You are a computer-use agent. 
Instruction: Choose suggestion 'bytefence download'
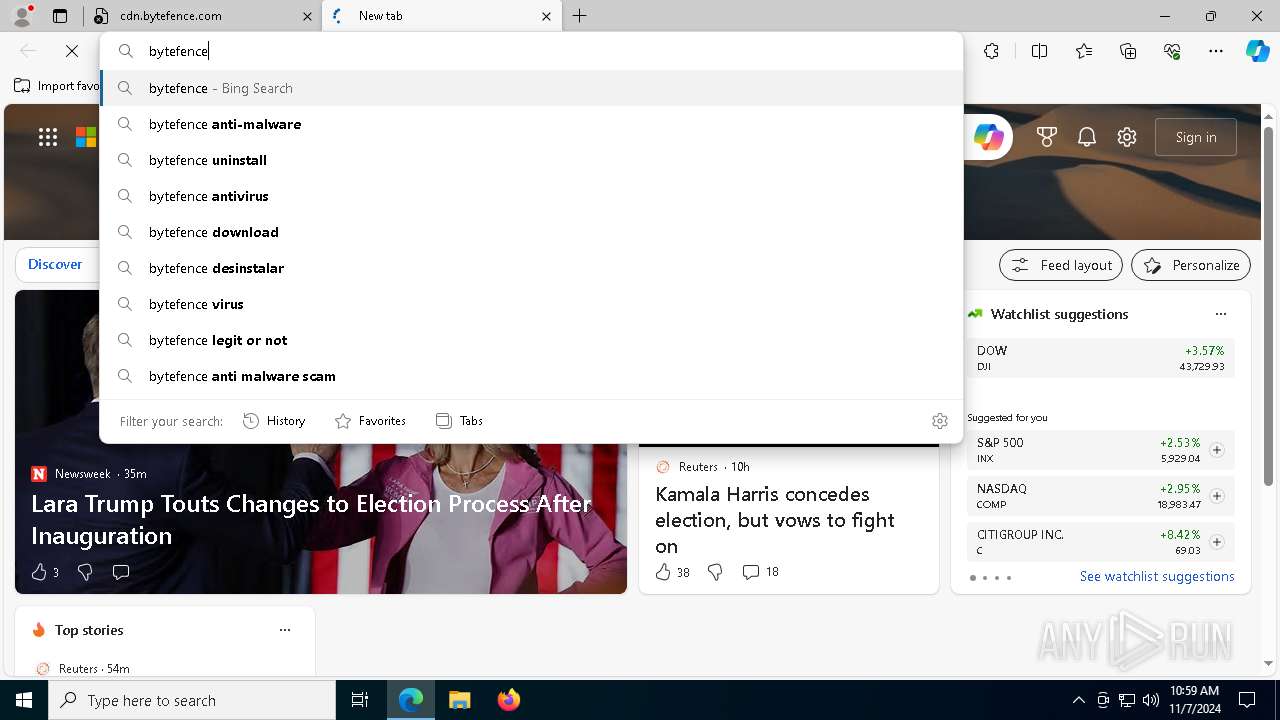[531, 232]
